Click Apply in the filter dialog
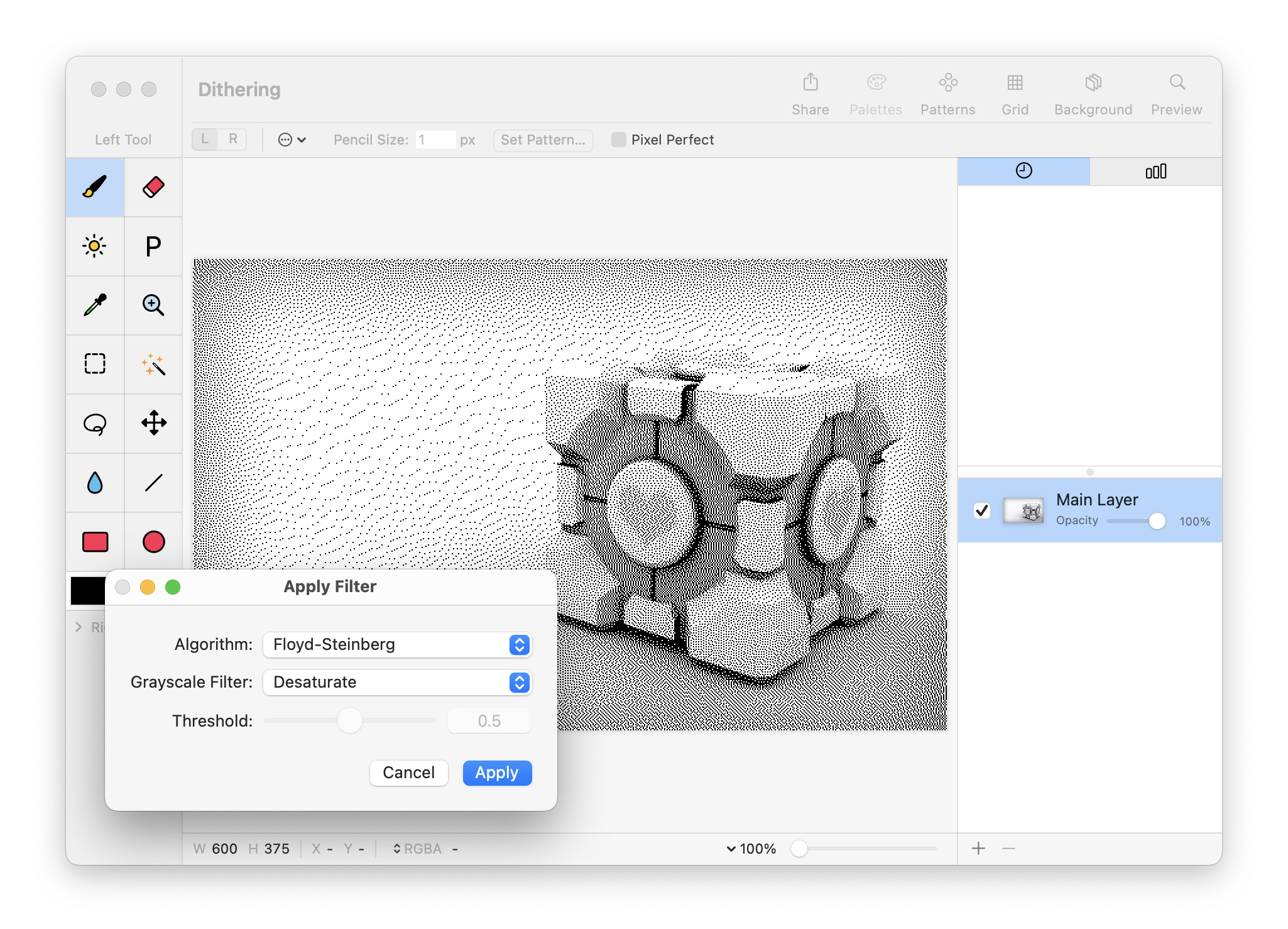Image resolution: width=1288 pixels, height=929 pixels. pyautogui.click(x=497, y=773)
